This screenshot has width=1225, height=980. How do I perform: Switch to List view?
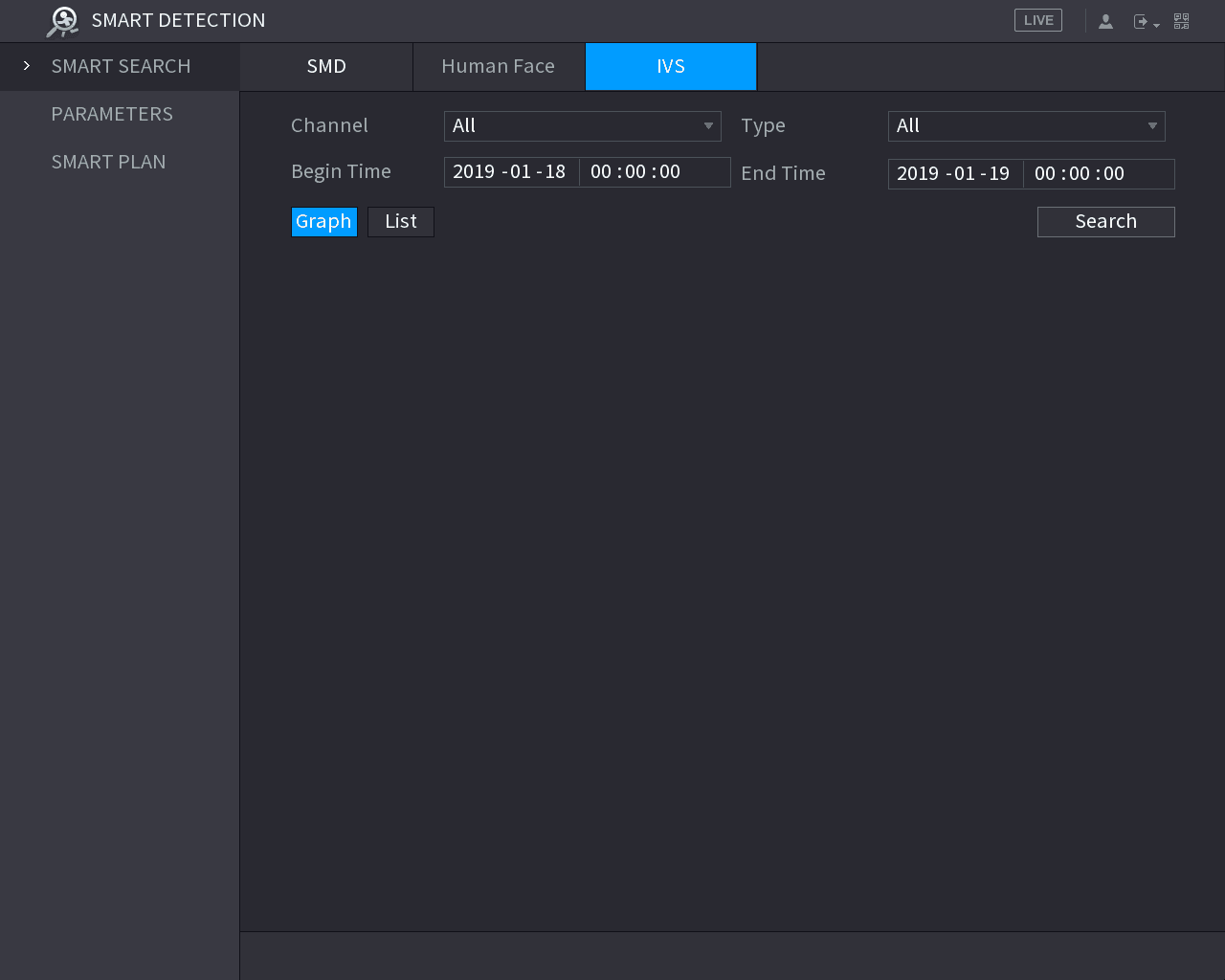pyautogui.click(x=401, y=222)
